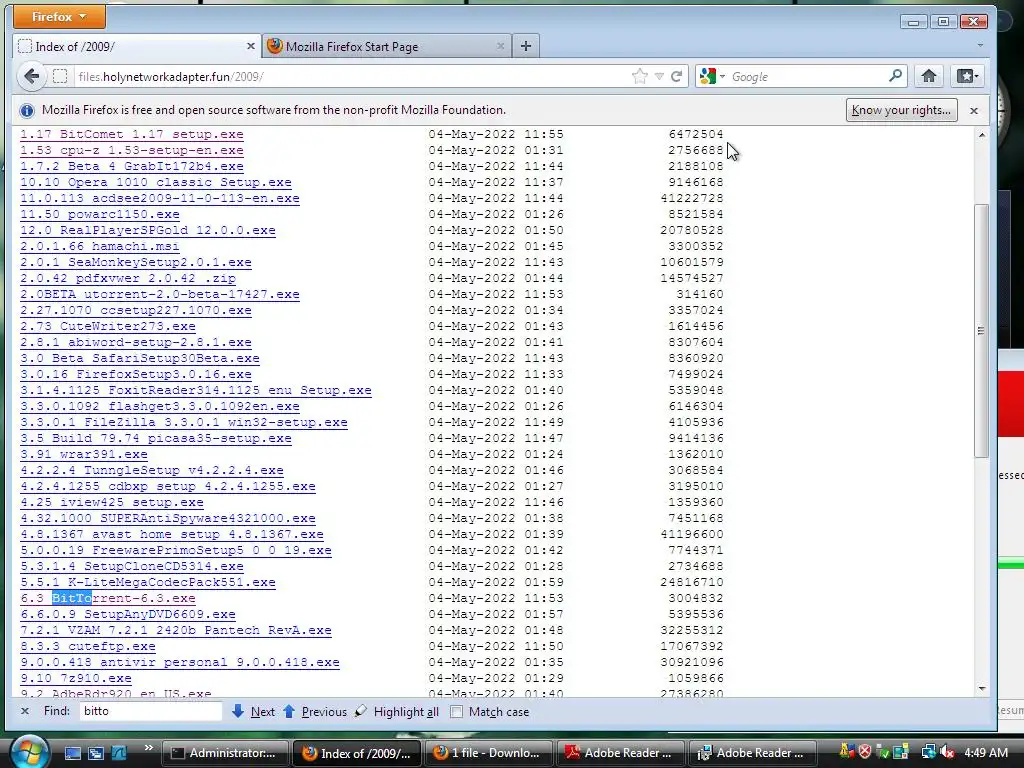The image size is (1024, 768).
Task: Click the address bar URL field
Action: point(353,76)
